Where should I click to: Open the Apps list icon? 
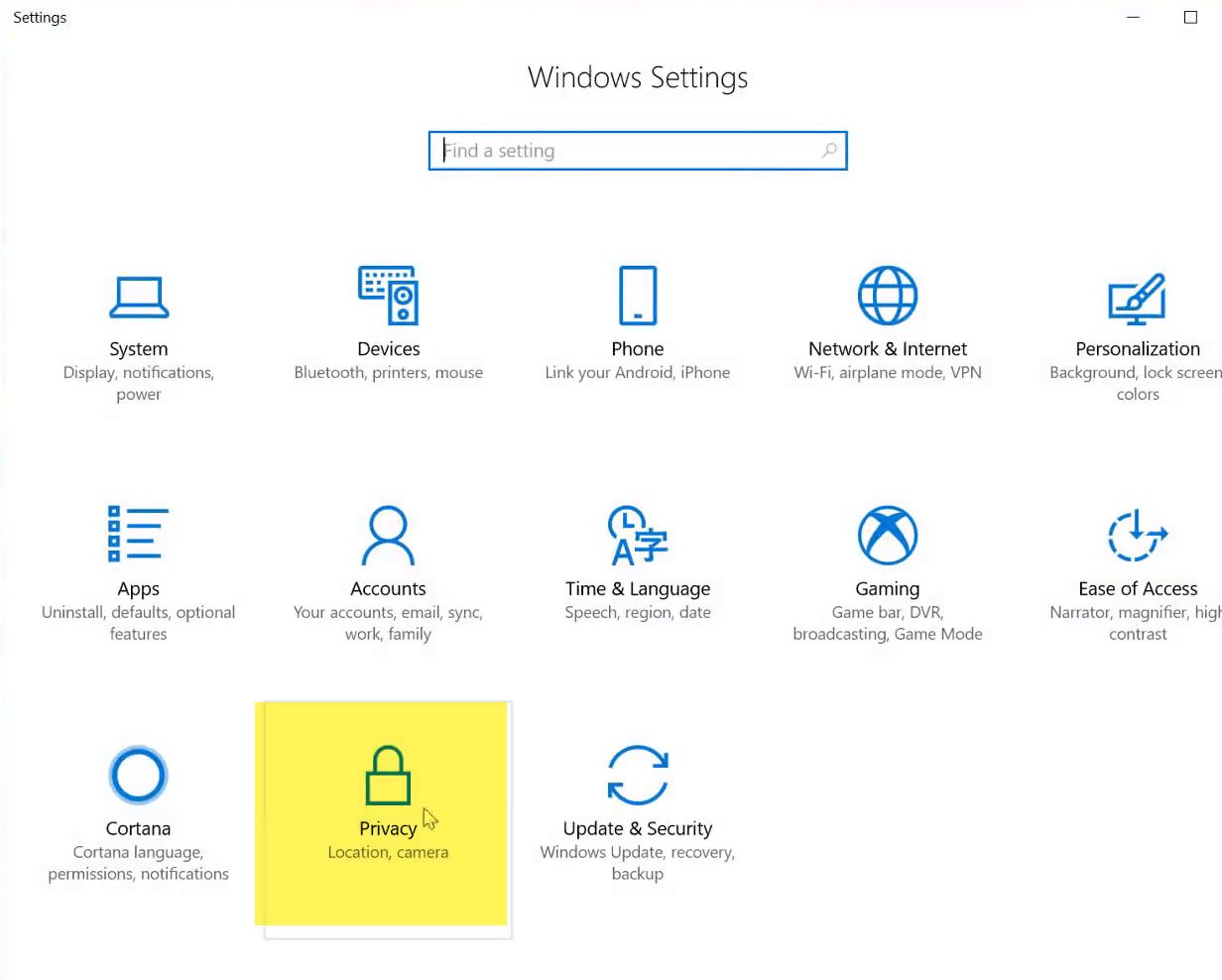click(138, 534)
